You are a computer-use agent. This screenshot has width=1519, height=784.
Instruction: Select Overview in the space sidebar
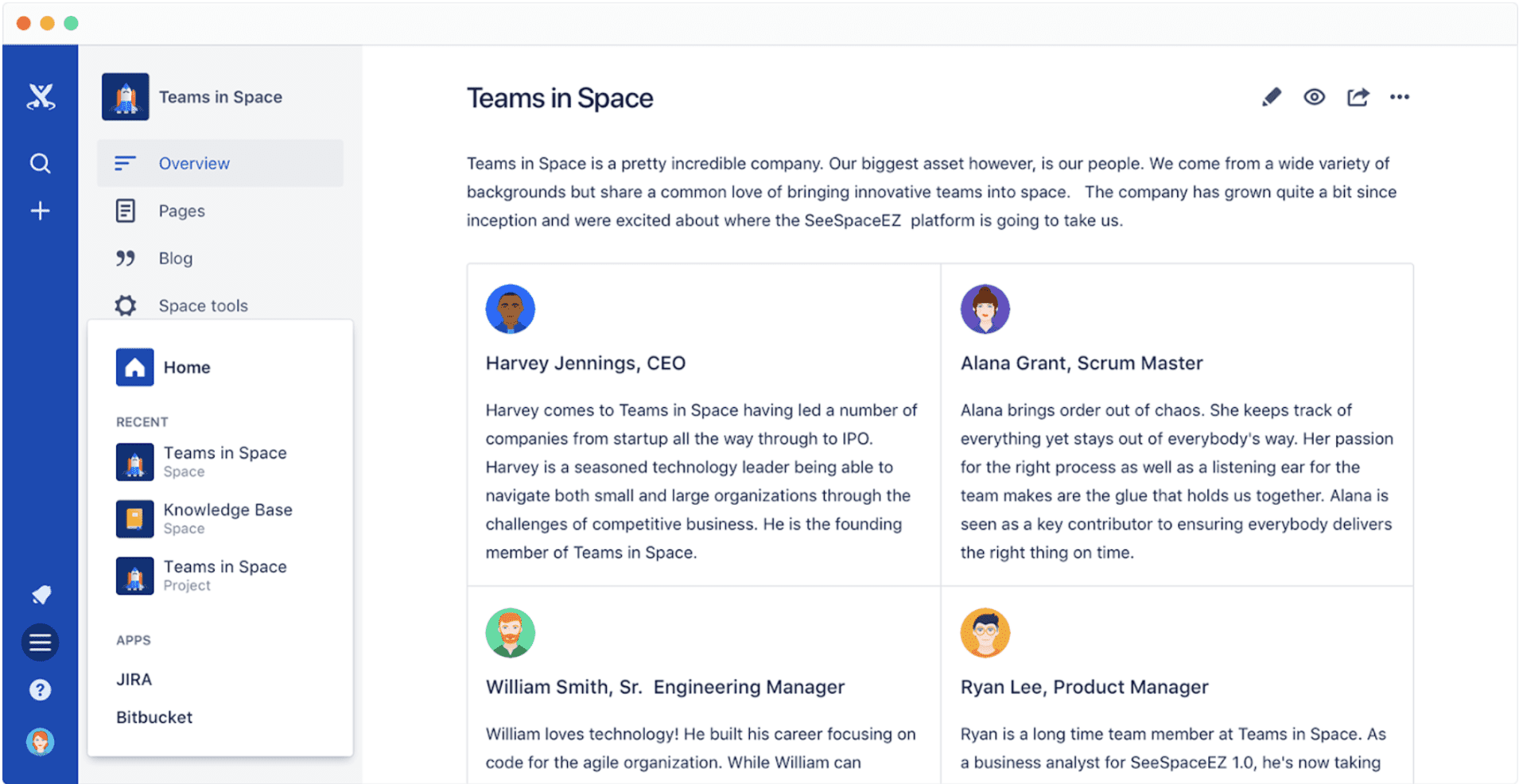coord(194,162)
